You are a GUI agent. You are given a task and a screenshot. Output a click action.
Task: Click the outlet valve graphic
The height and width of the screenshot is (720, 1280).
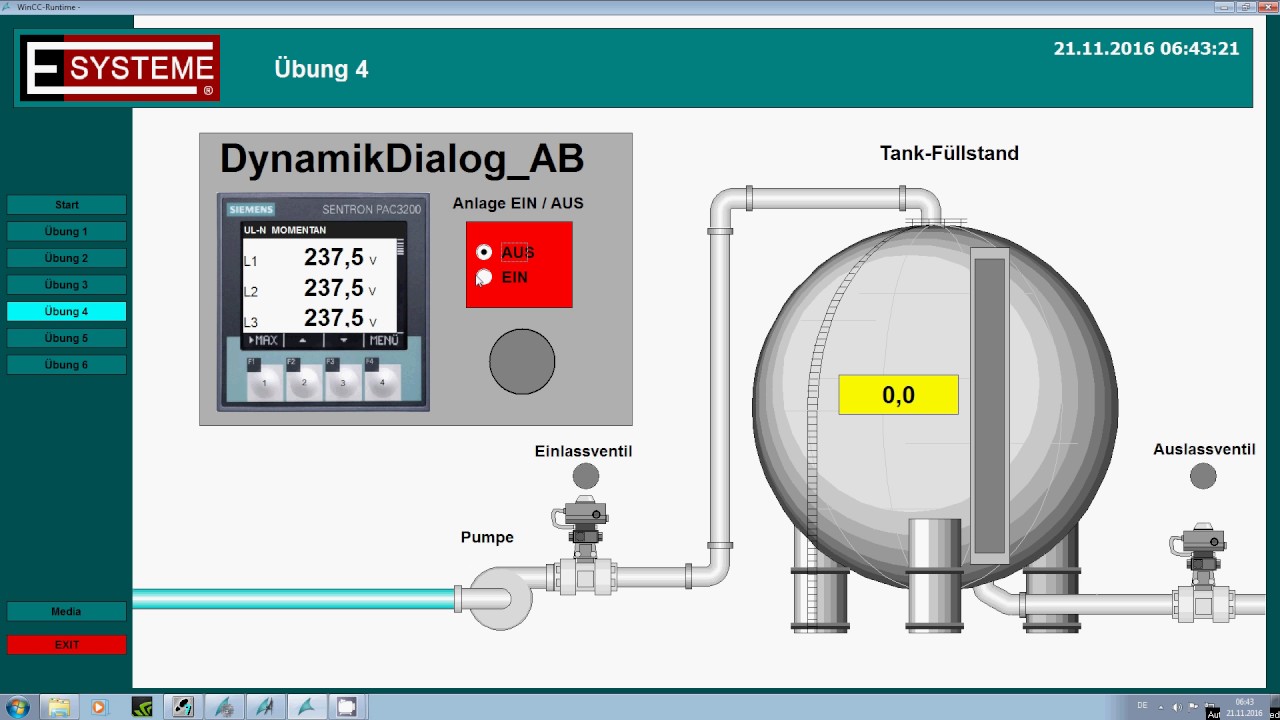point(1203,573)
